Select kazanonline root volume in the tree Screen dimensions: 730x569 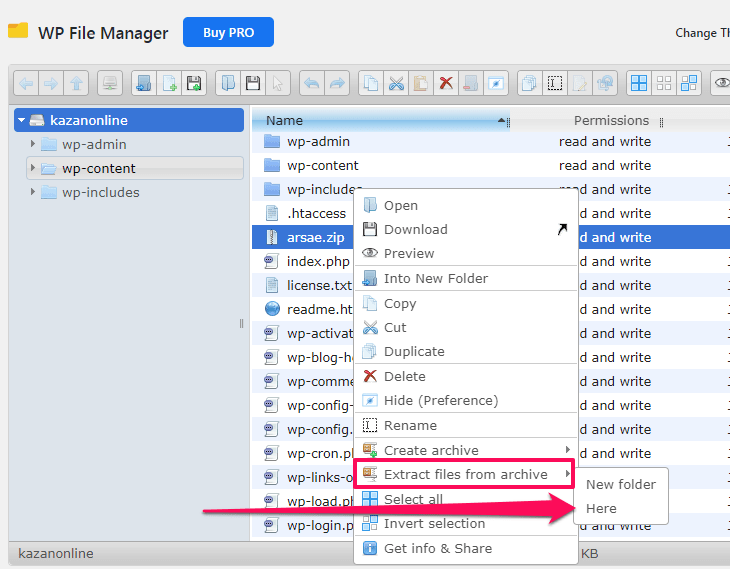click(129, 120)
